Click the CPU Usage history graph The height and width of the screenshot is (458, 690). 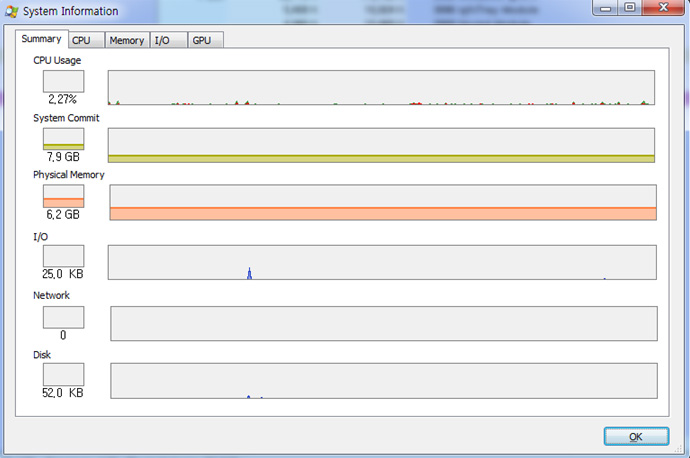pyautogui.click(x=381, y=88)
